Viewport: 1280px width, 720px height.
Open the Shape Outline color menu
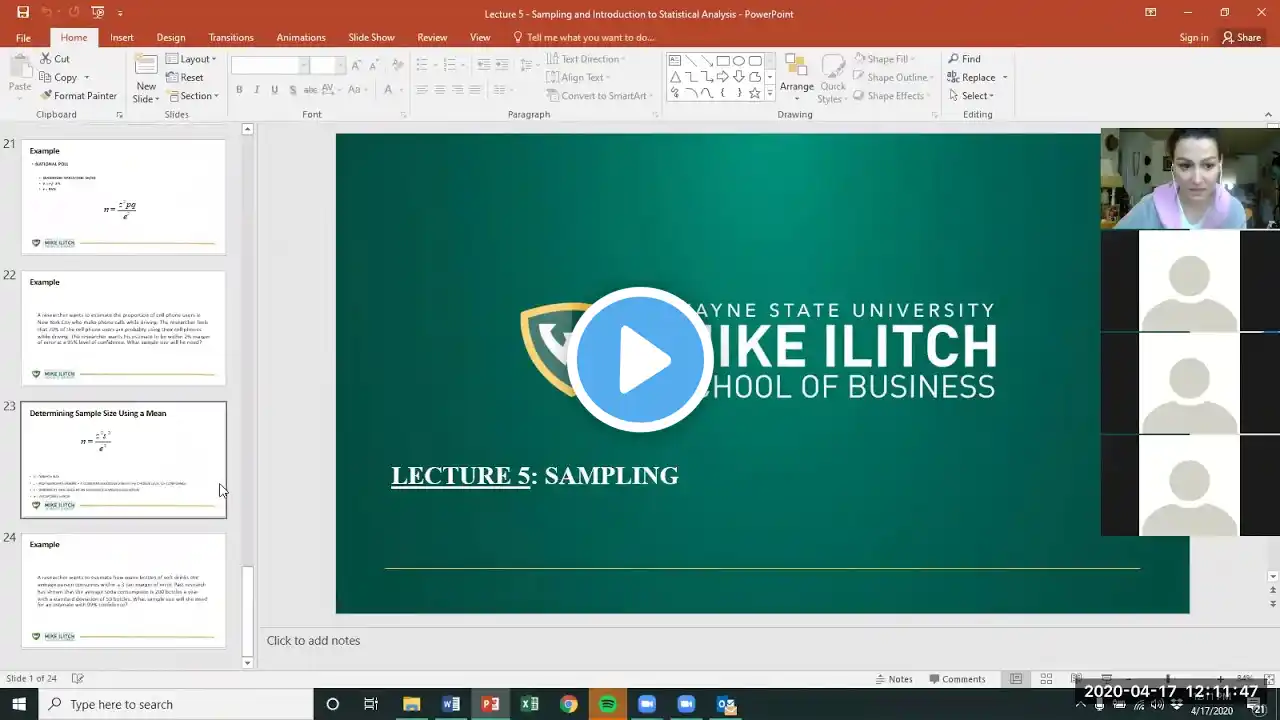click(x=892, y=77)
